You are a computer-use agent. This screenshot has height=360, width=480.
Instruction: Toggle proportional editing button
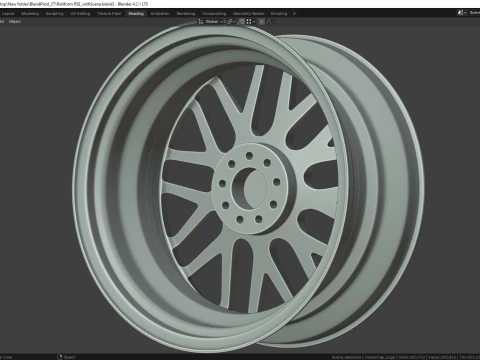click(262, 22)
